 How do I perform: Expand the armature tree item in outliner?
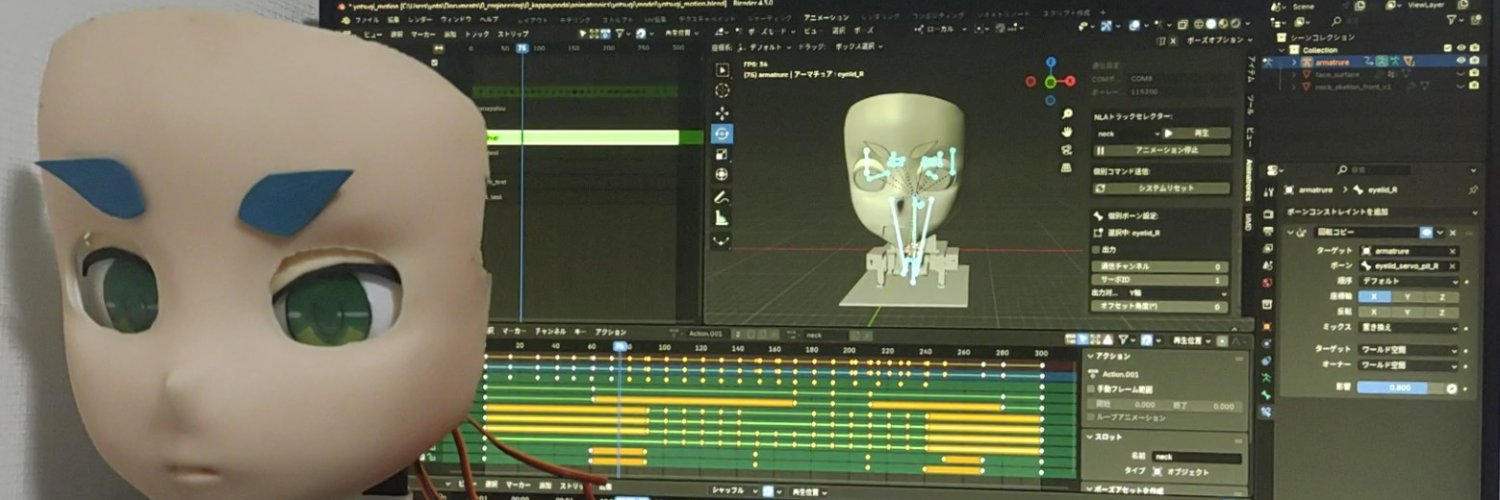point(1293,61)
